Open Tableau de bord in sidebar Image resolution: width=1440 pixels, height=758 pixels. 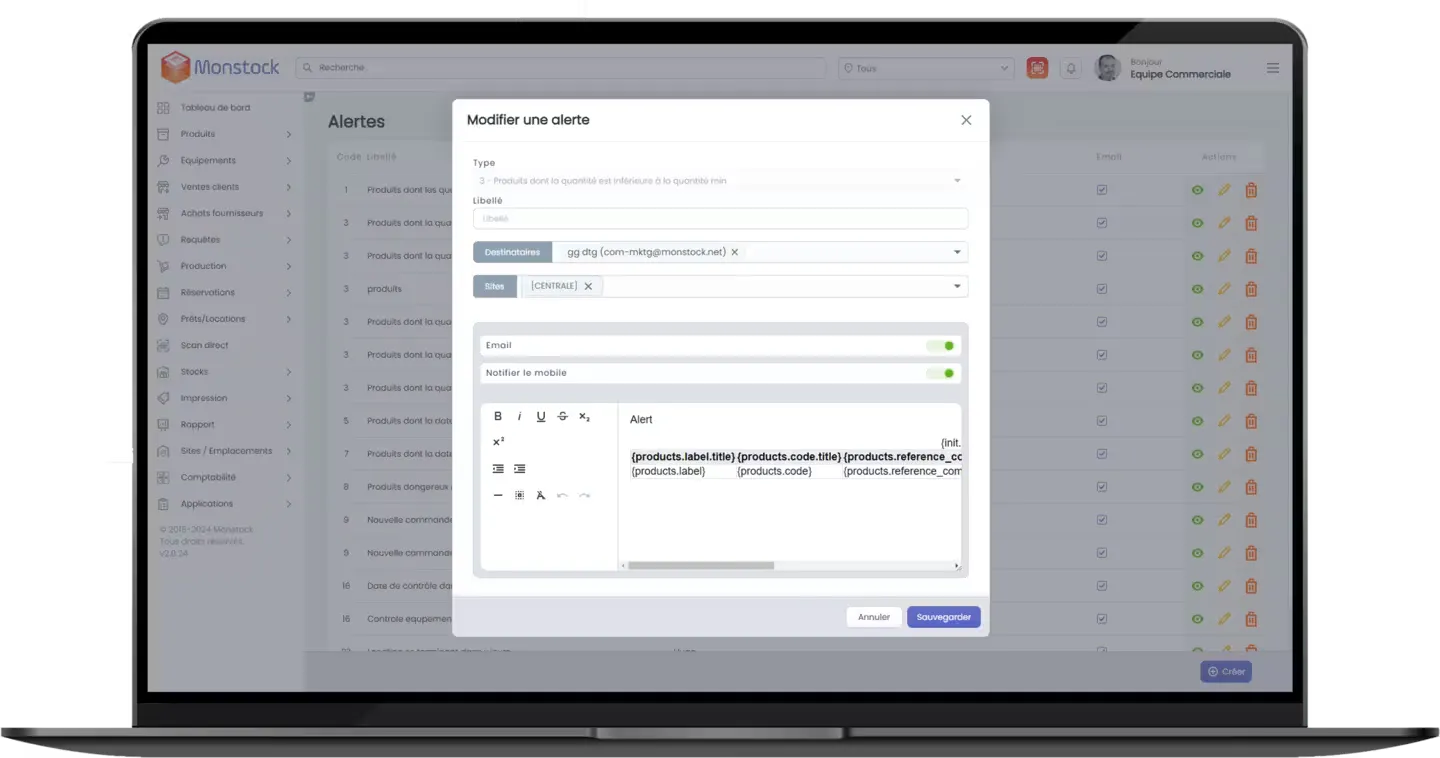(215, 107)
